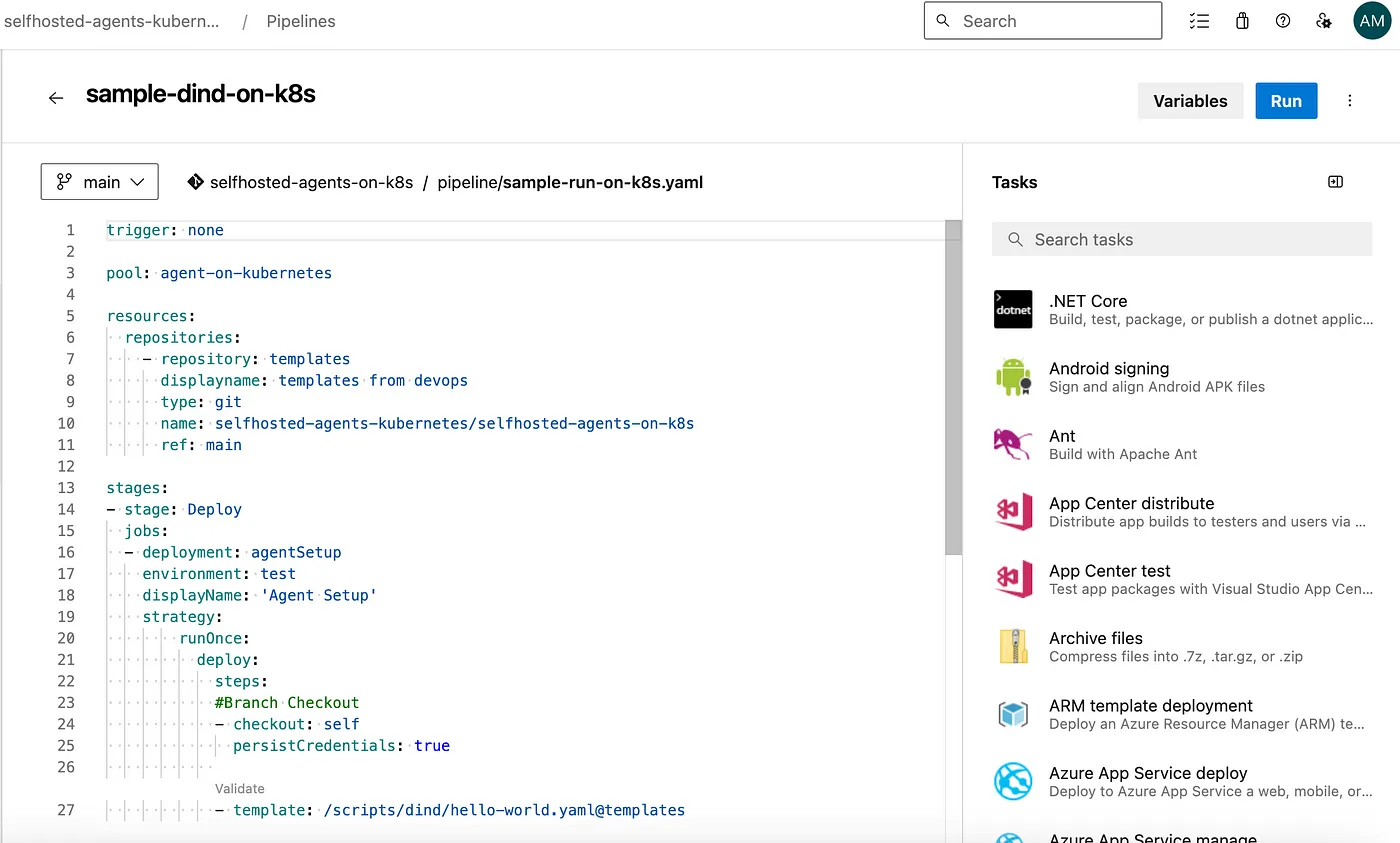Screen dimensions: 1400x843
Task: Open the more actions vertical ellipsis
Action: coord(1350,101)
